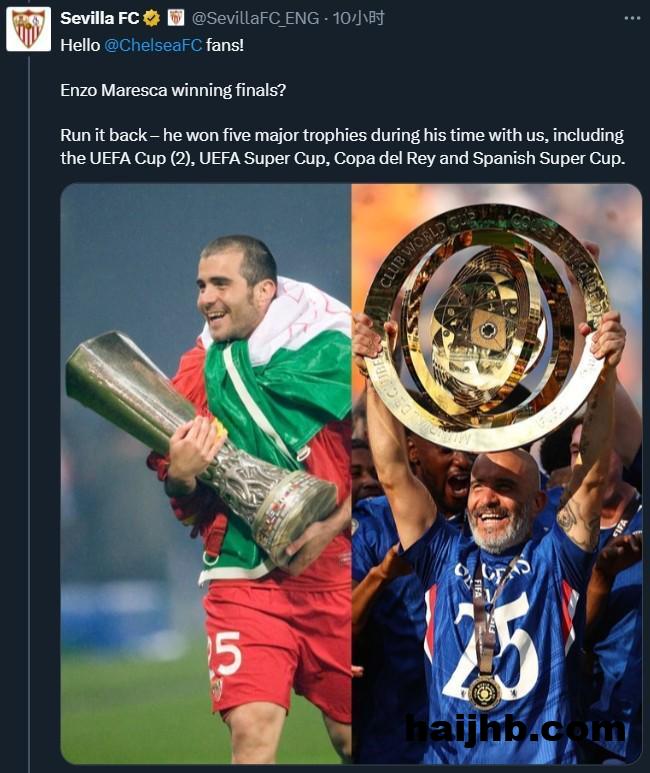
Task: Open the tweet via the 10小时 timestamp
Action: pyautogui.click(x=359, y=18)
